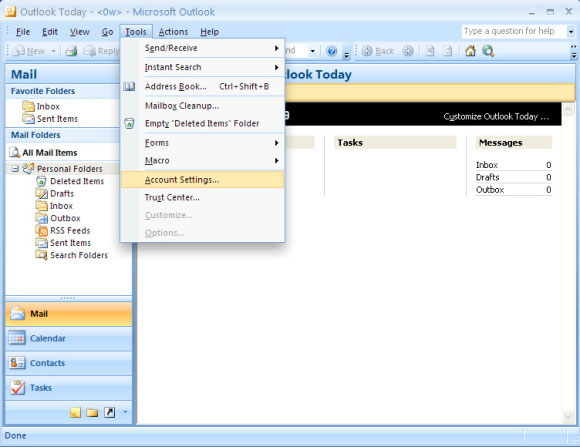Click the Messages column header

(514, 142)
